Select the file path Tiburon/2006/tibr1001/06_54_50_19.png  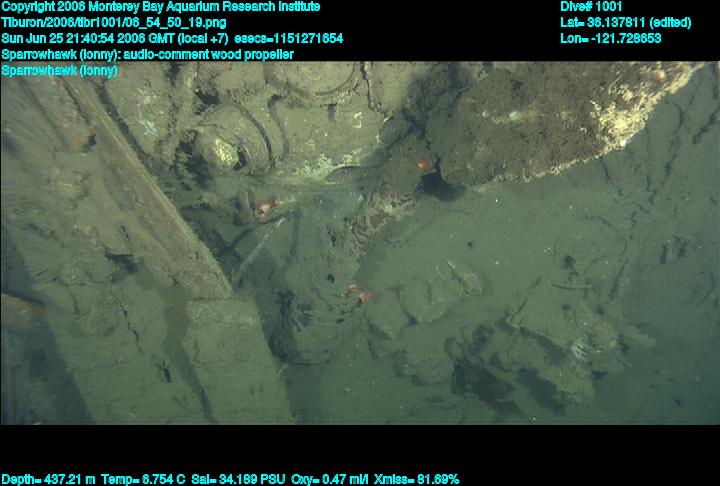pos(114,23)
